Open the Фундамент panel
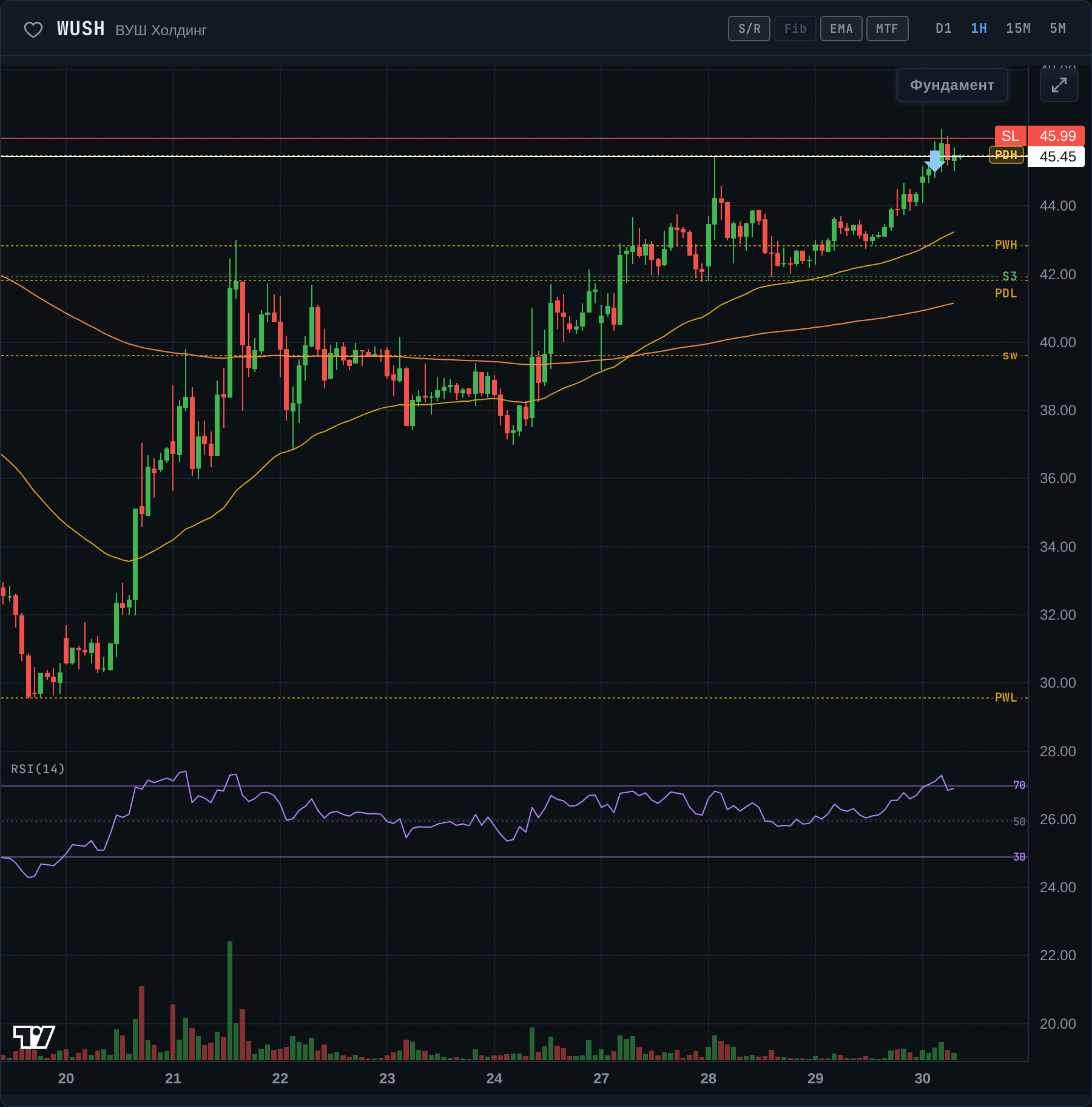 coord(952,85)
